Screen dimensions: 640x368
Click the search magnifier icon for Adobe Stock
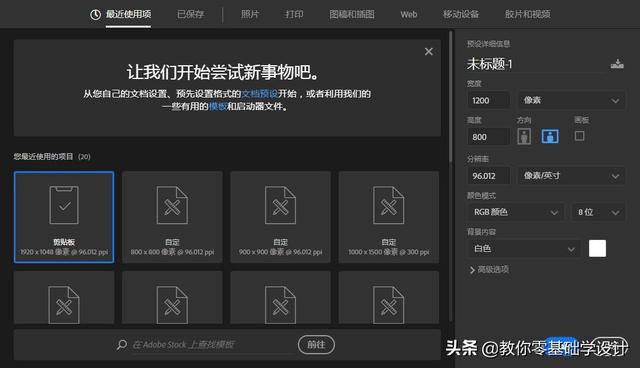click(x=122, y=345)
